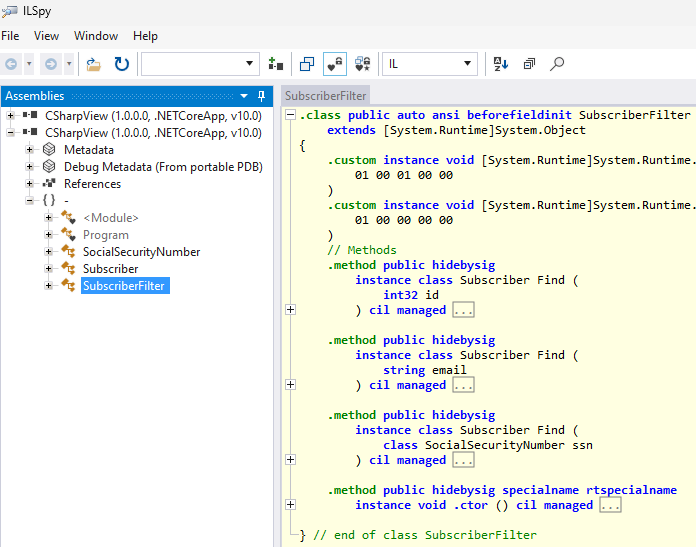Click the Assemblies panel pin icon

[261, 96]
